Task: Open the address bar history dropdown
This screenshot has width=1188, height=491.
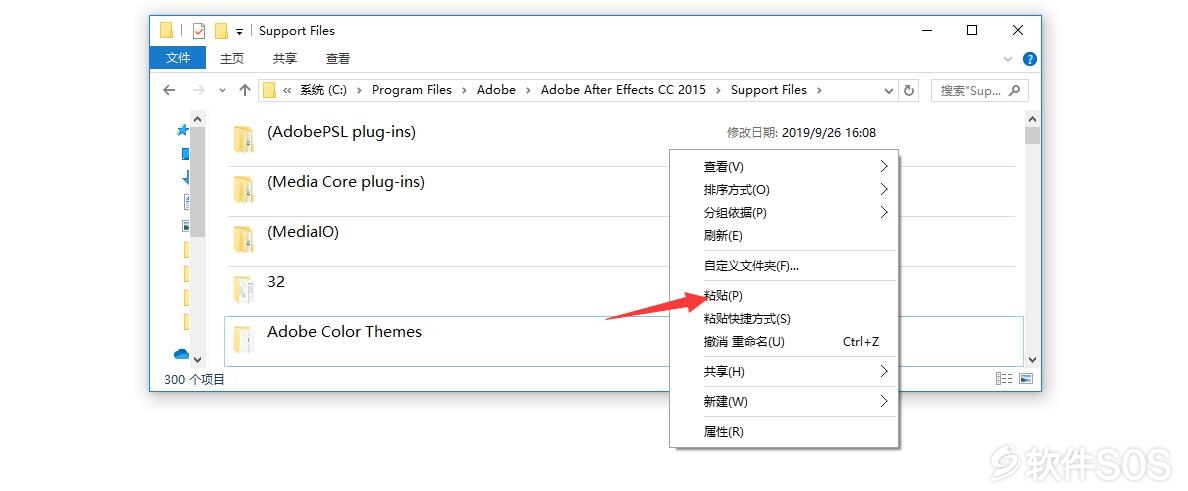Action: (x=889, y=90)
